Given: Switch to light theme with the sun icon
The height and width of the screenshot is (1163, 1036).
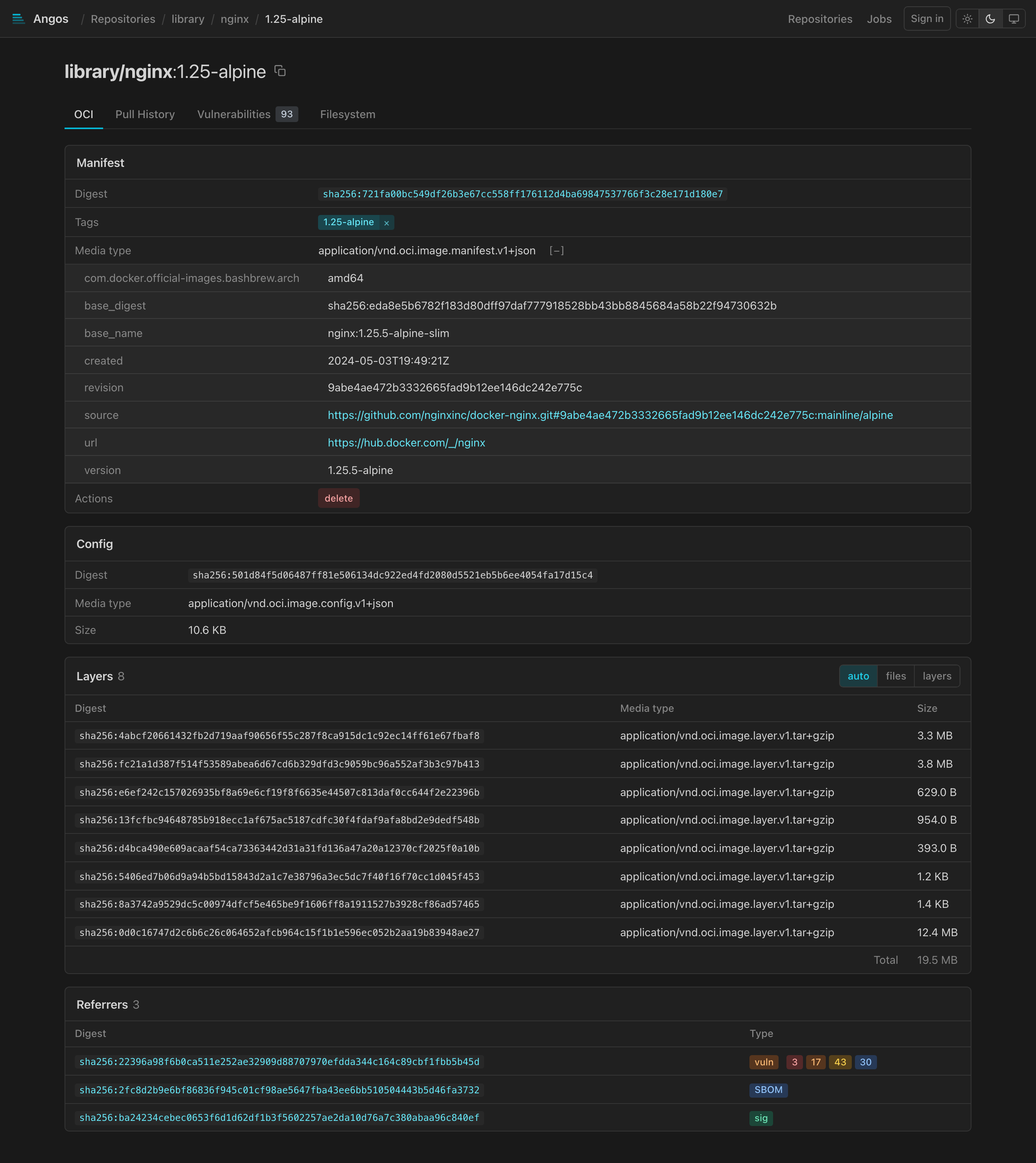Looking at the screenshot, I should pyautogui.click(x=967, y=19).
